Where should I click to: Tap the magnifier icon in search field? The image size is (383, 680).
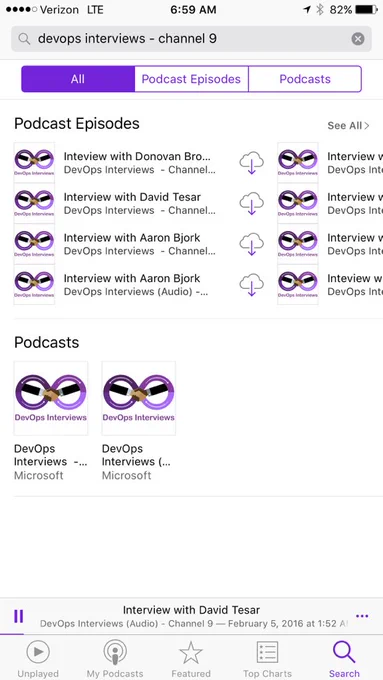[x=24, y=39]
